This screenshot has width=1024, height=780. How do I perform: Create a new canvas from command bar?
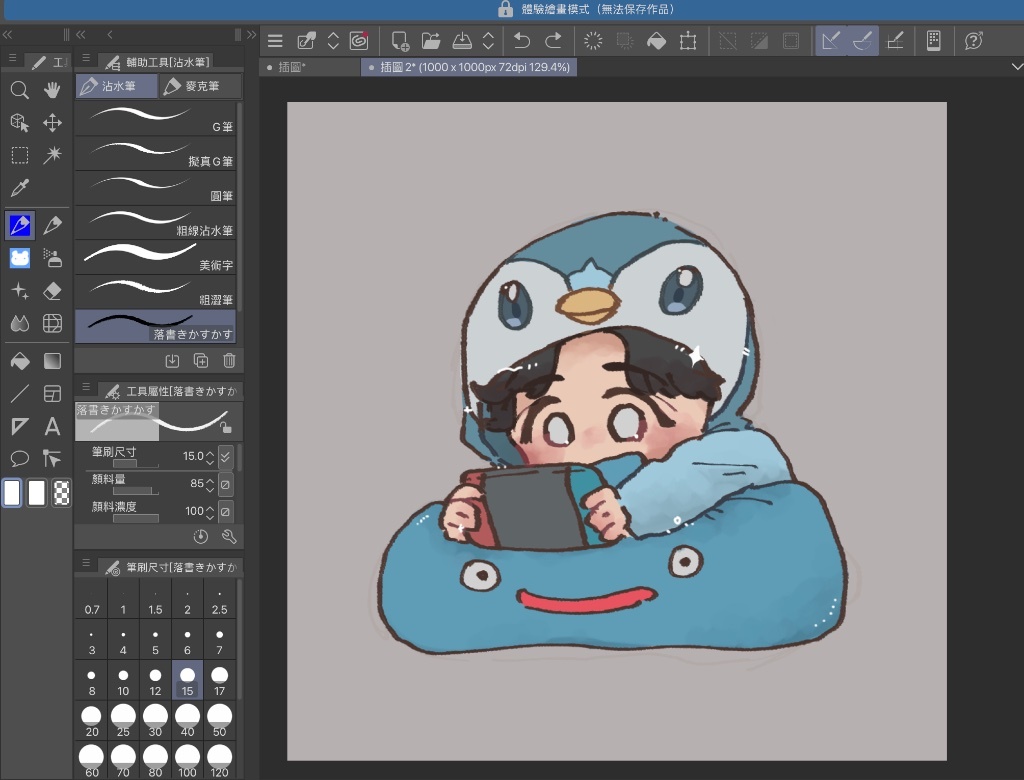click(x=400, y=41)
